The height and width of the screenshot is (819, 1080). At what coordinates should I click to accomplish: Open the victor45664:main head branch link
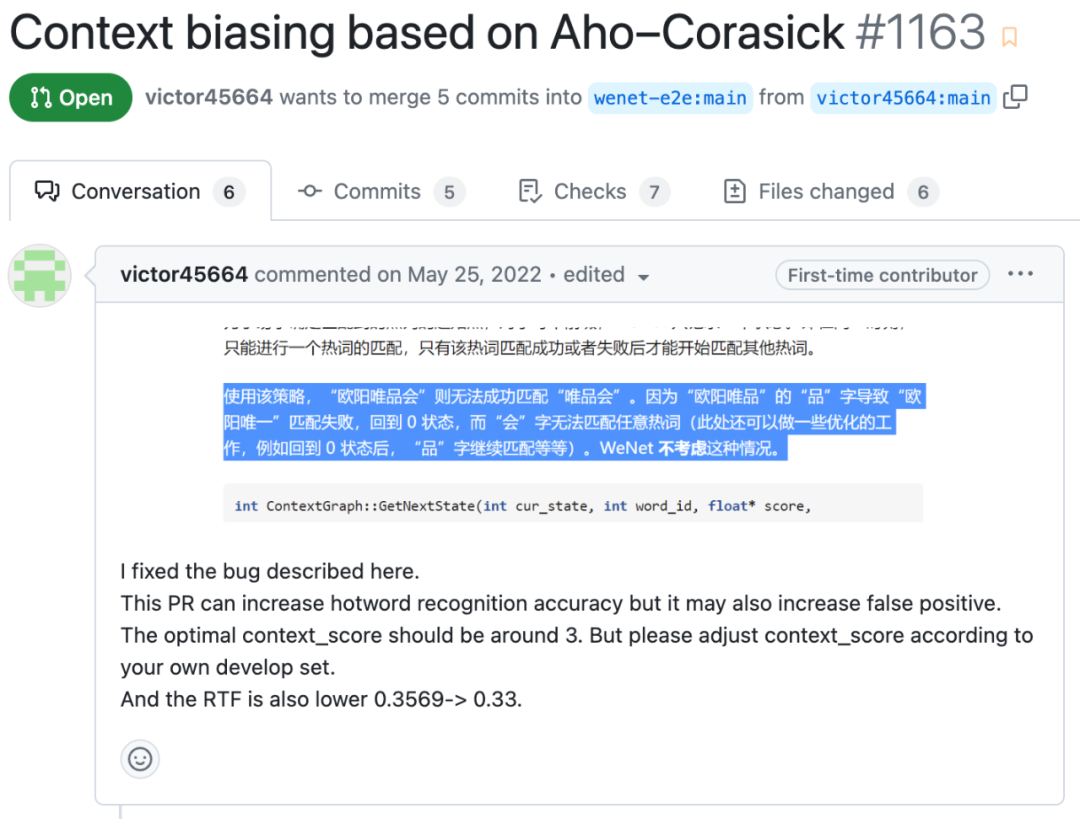pyautogui.click(x=903, y=98)
